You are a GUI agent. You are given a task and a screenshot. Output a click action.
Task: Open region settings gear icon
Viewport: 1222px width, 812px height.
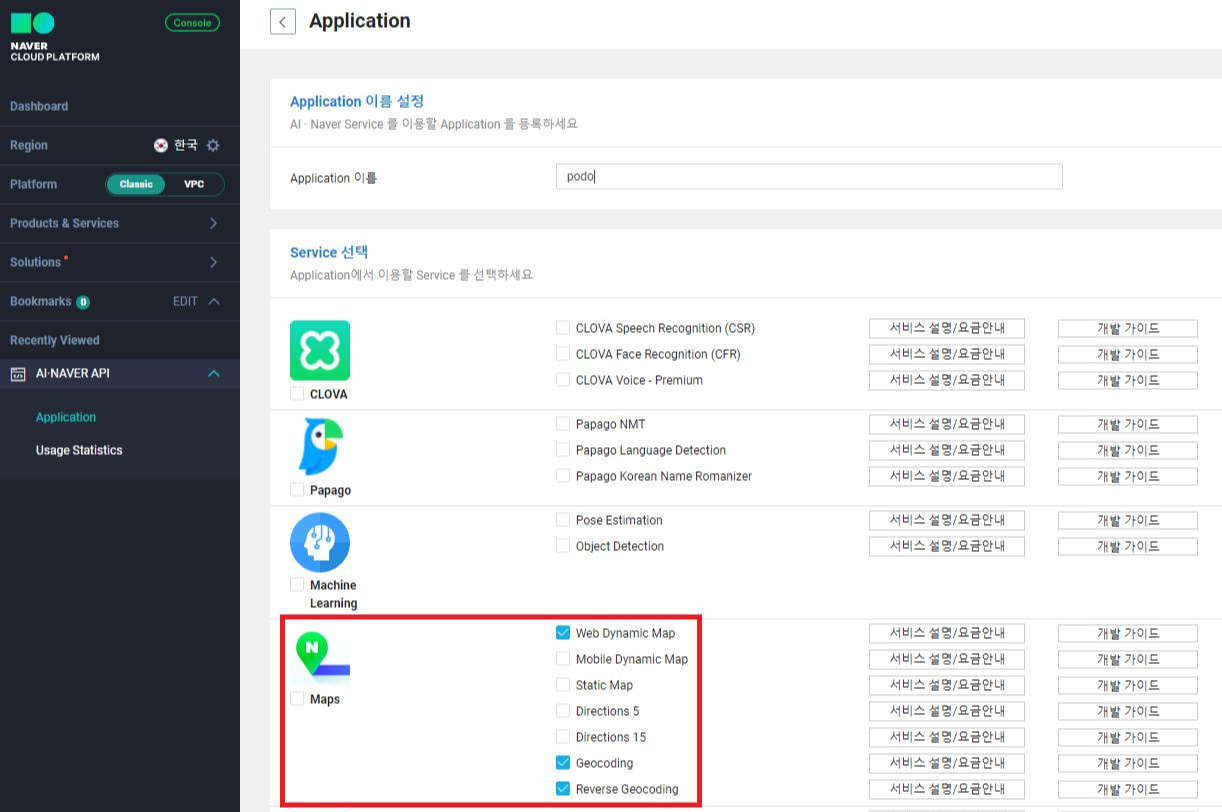[213, 145]
